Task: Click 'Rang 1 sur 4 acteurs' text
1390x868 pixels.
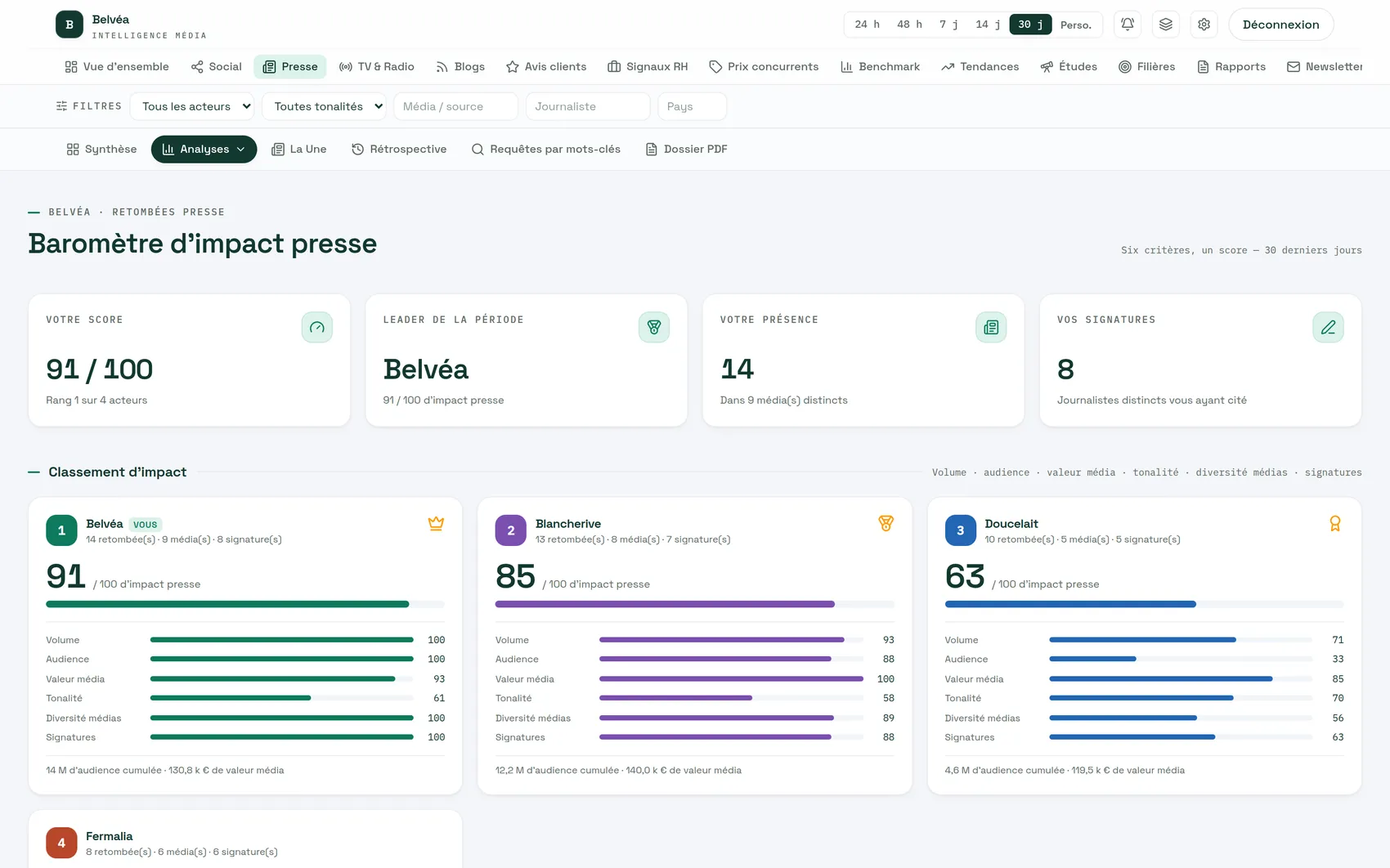Action: coord(96,400)
